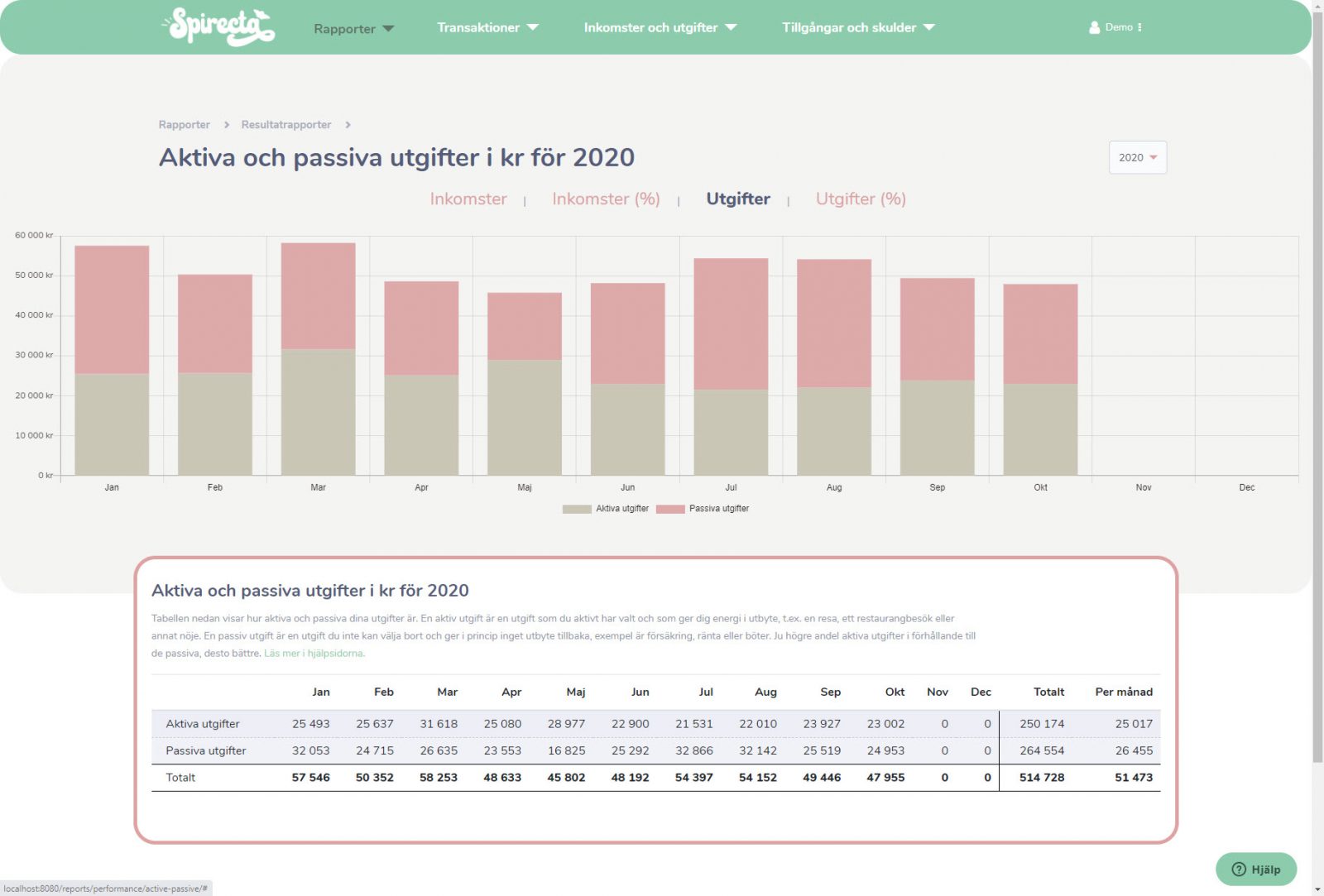Viewport: 1324px width, 896px height.
Task: Click the Demo user profile icon
Action: click(x=1094, y=27)
